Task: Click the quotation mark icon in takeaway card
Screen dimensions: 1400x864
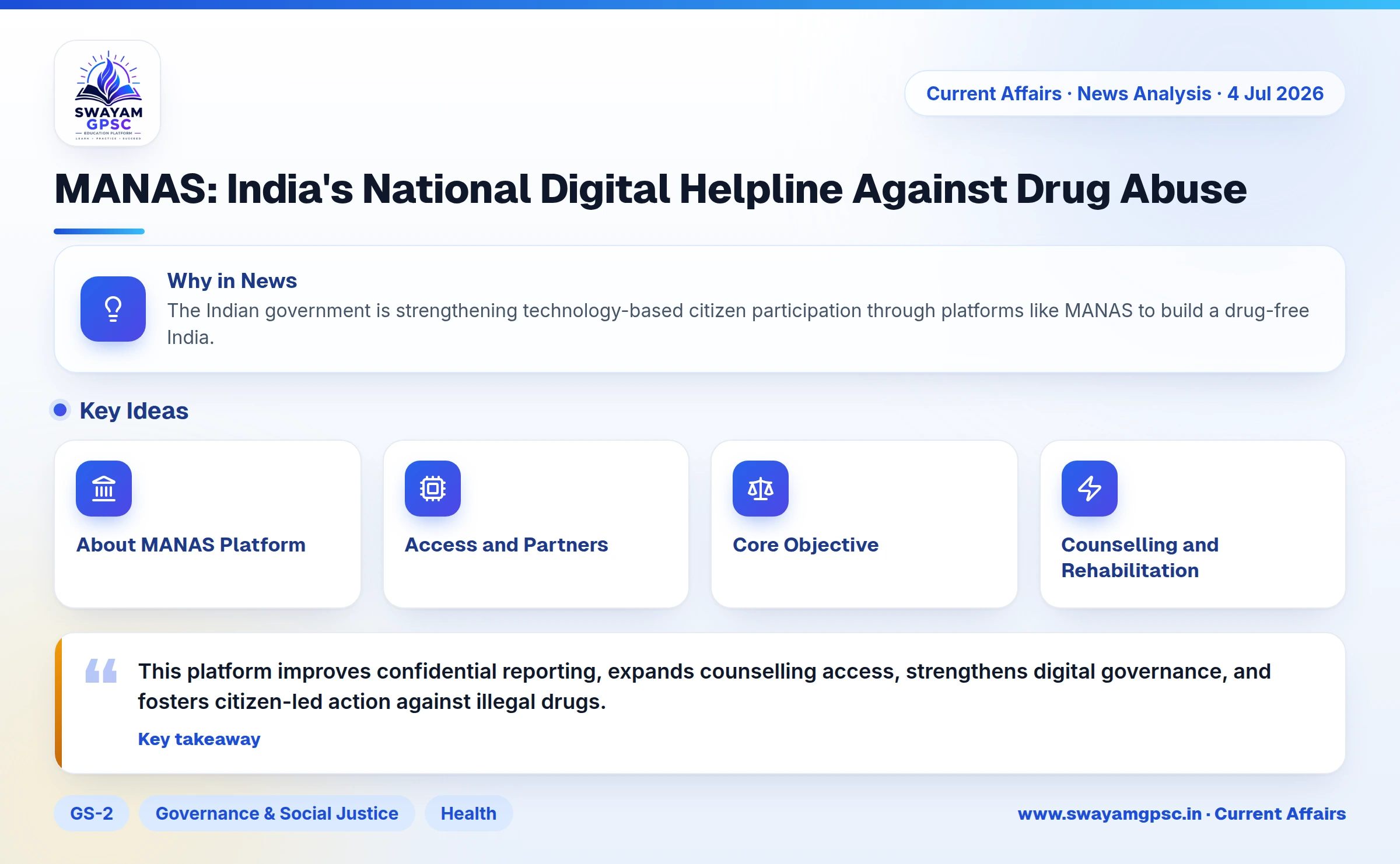Action: 101,670
